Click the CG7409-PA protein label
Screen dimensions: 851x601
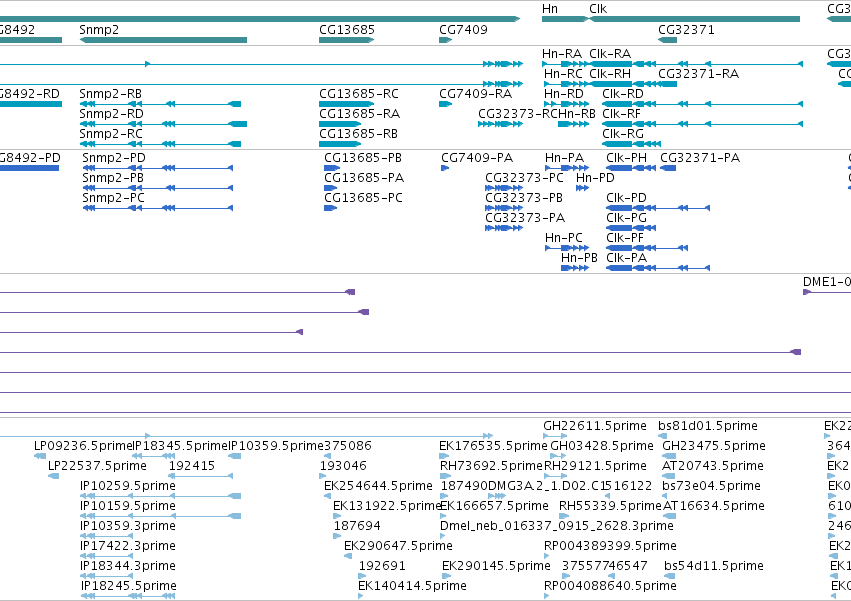[477, 158]
